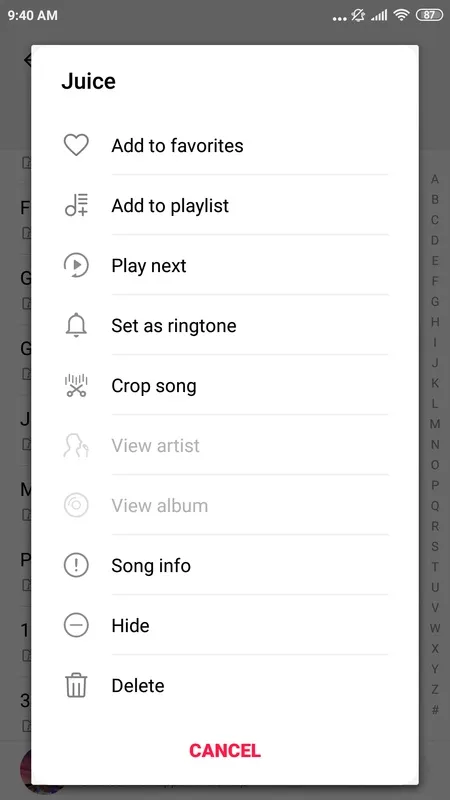Select Play next menu entry
This screenshot has width=450, height=800.
pyautogui.click(x=225, y=265)
